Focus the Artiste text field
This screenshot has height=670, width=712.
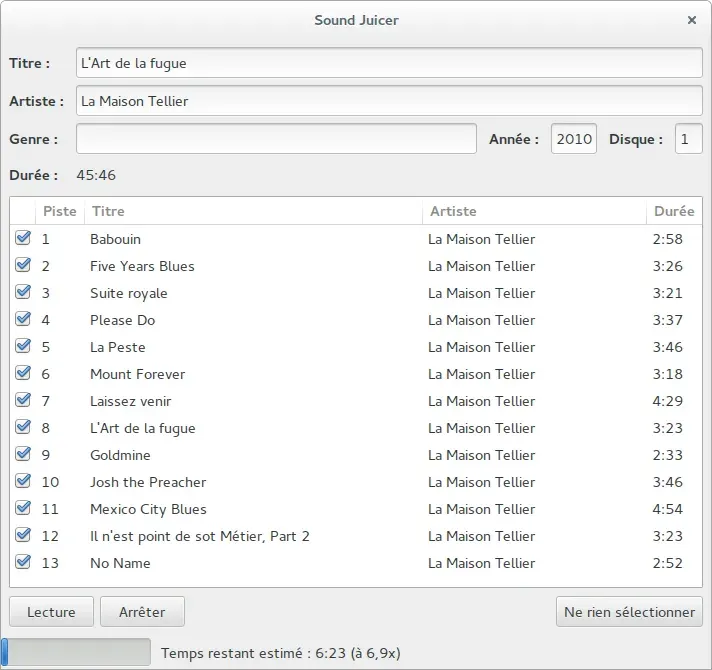[x=389, y=101]
